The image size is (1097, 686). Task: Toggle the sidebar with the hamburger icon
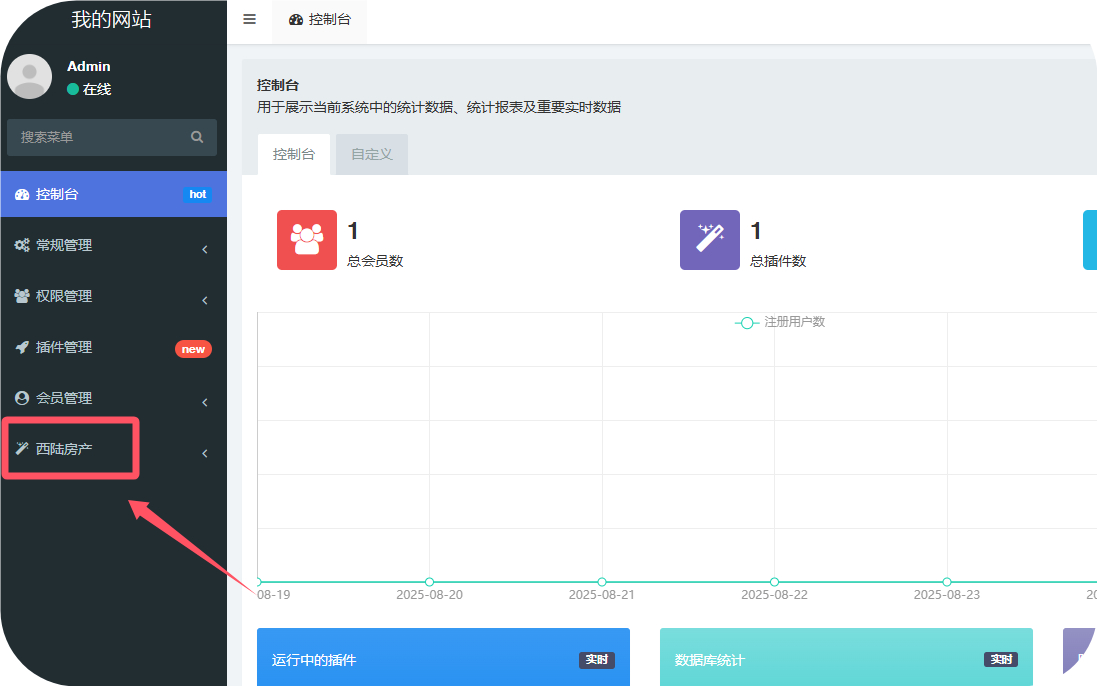pos(249,18)
